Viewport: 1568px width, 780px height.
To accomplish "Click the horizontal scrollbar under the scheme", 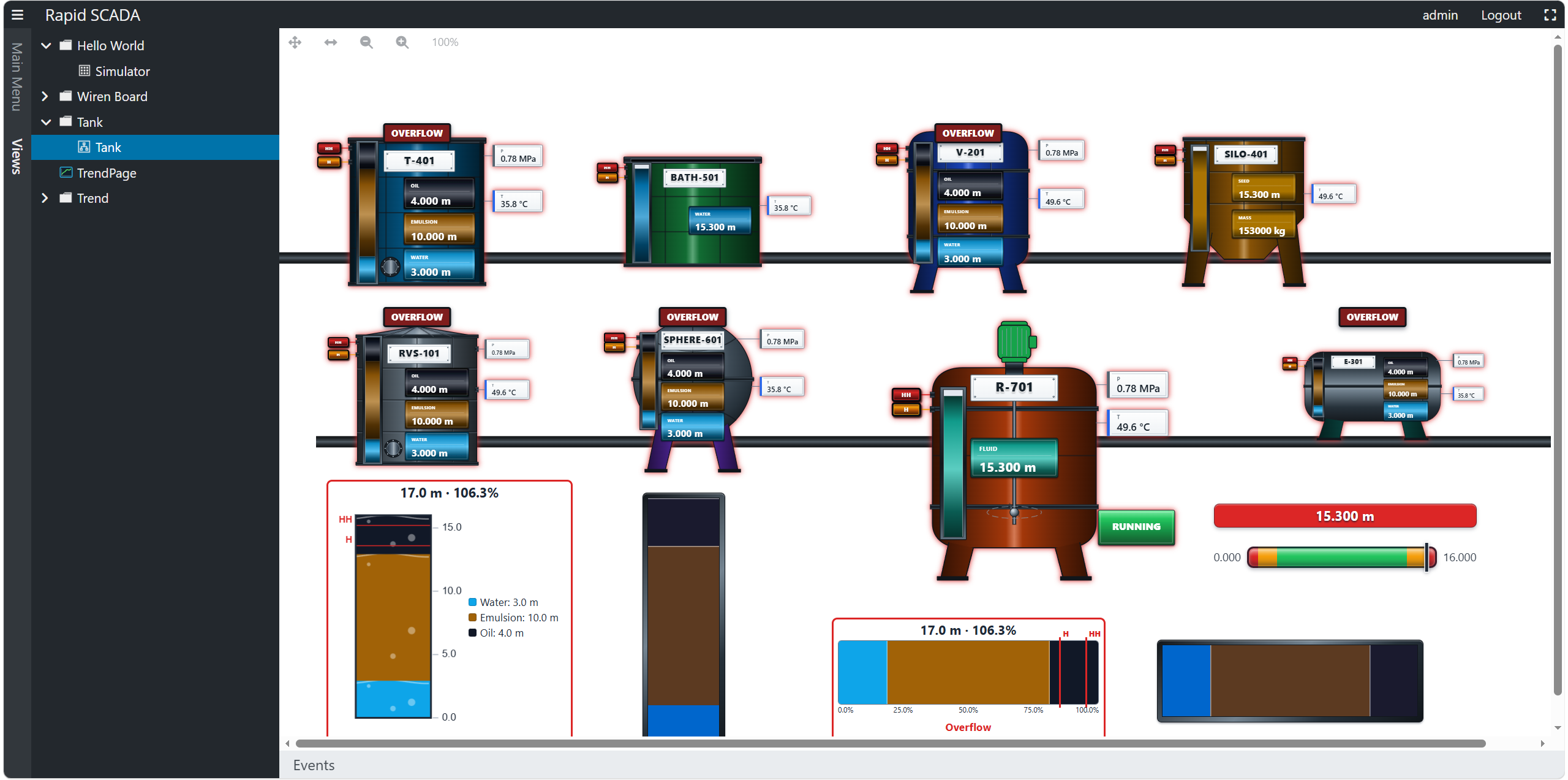I will click(891, 743).
